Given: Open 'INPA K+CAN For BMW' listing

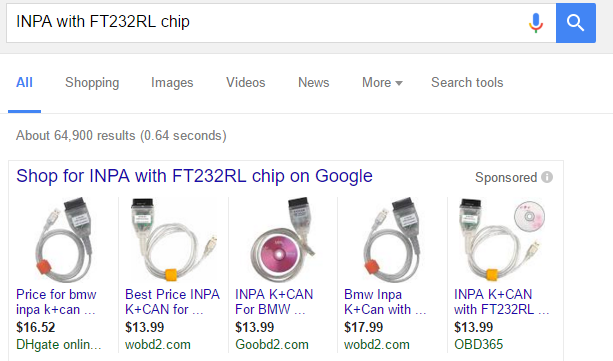Looking at the screenshot, I should point(274,302).
